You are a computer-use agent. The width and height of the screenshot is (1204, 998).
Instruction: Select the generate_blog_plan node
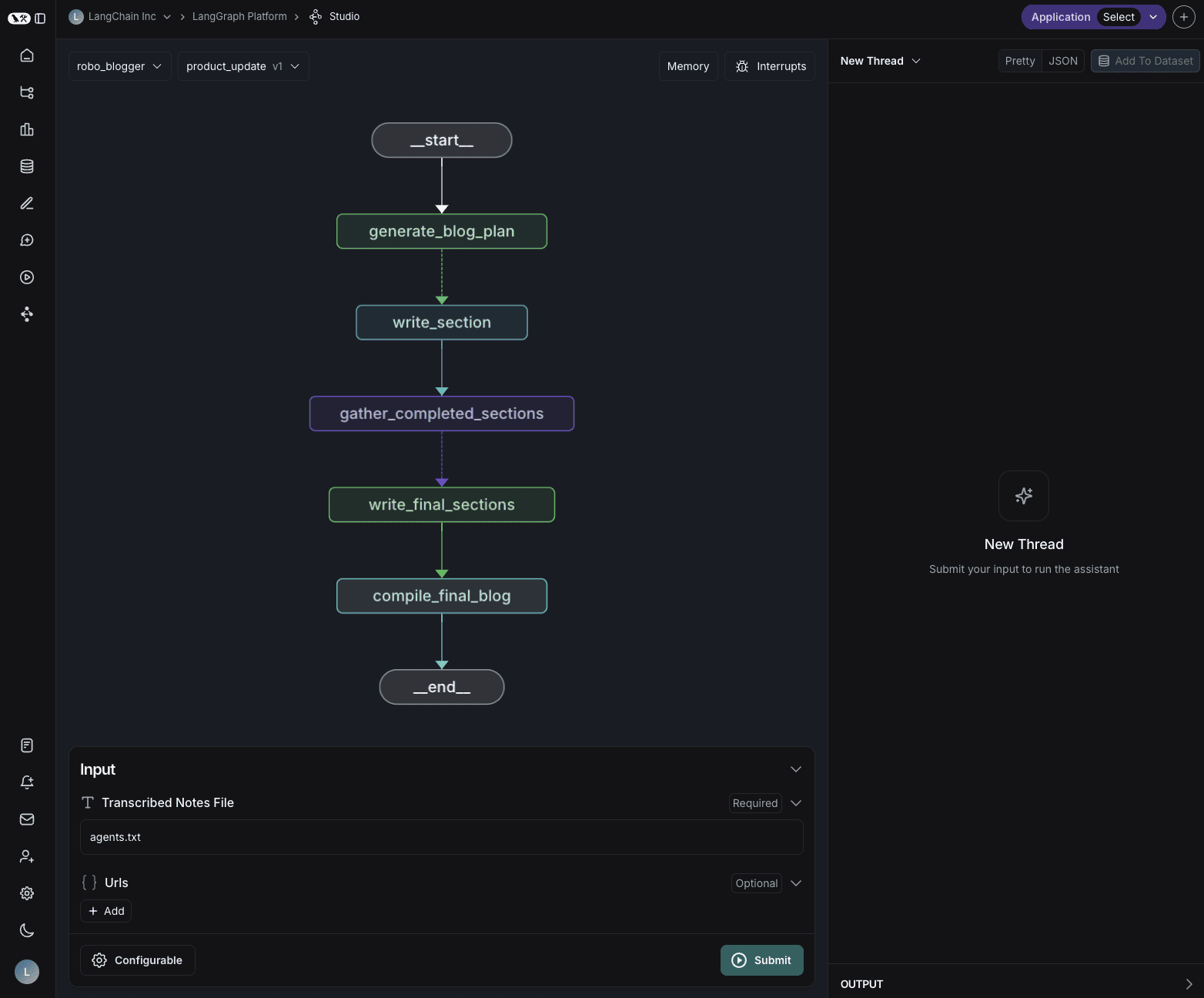442,231
